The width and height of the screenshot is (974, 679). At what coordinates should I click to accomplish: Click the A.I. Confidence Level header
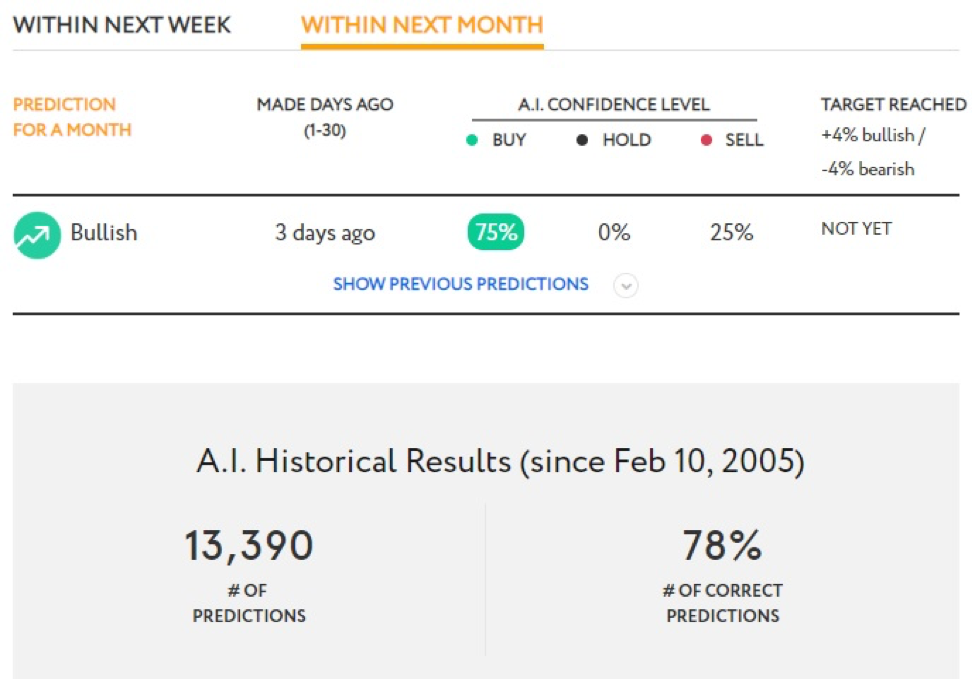[x=614, y=104]
